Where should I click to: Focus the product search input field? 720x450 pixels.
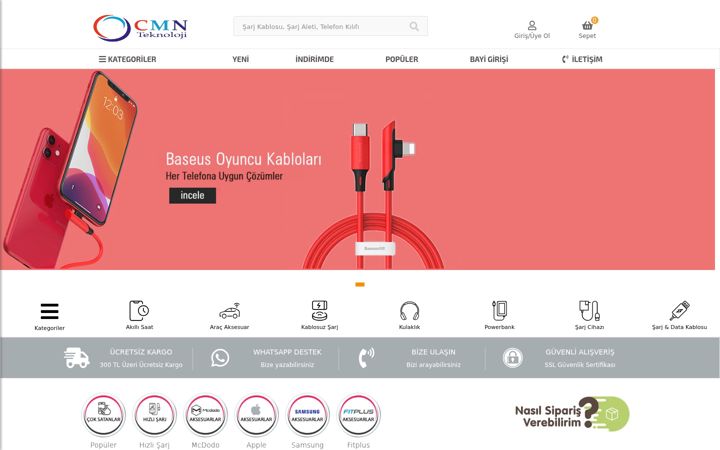coord(331,26)
